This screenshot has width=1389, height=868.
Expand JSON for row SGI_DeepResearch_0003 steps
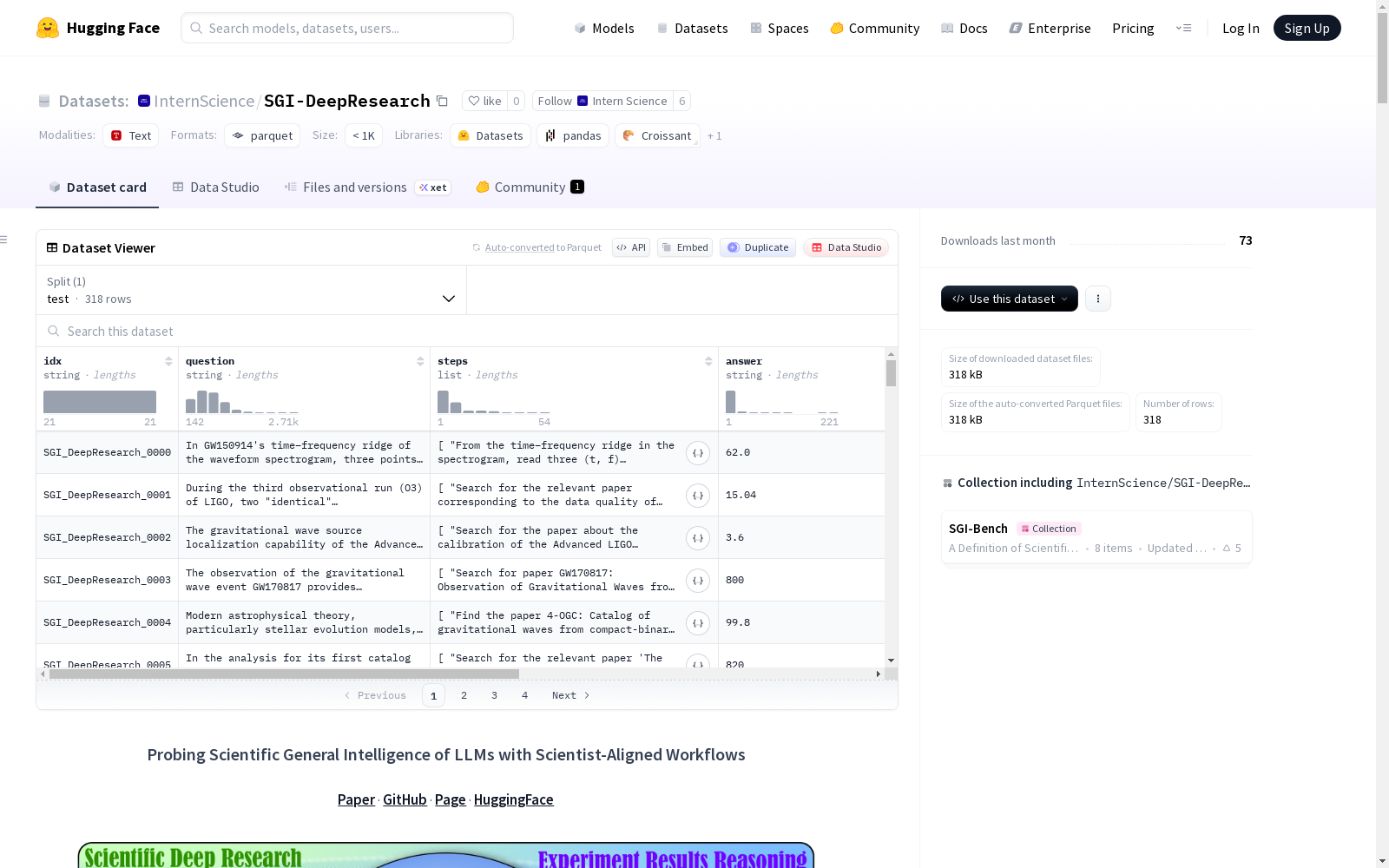point(698,581)
